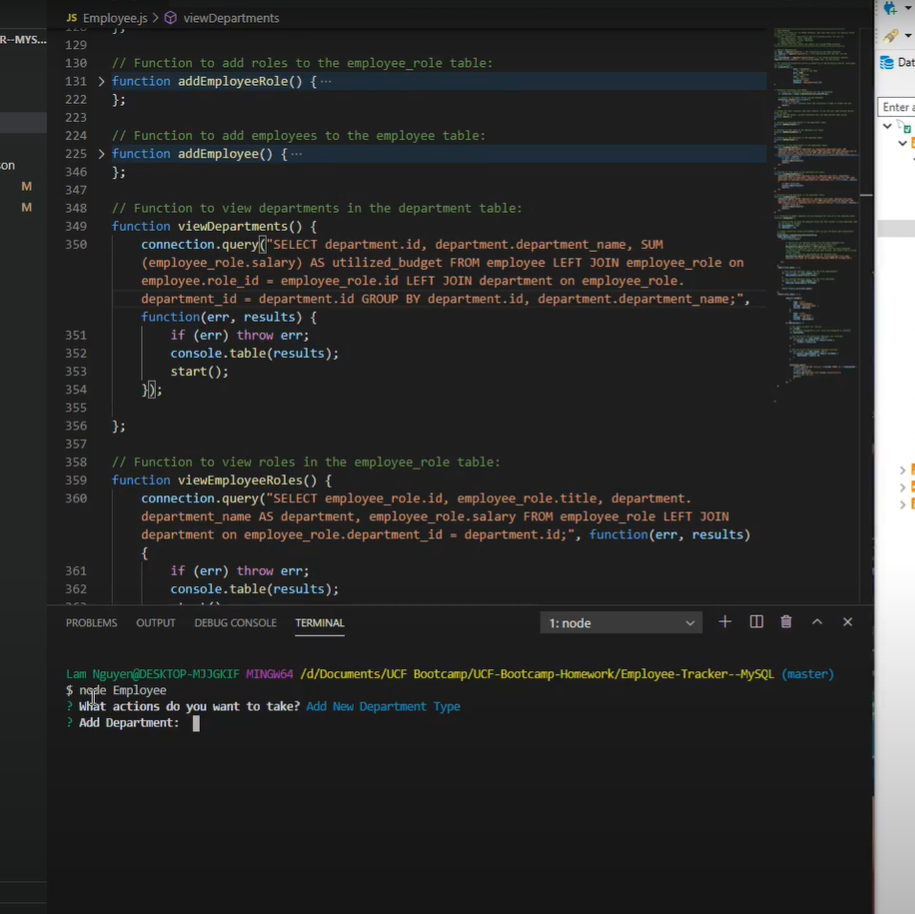Click the database icon in right panel
Screen dimensions: 915x914
[886, 62]
